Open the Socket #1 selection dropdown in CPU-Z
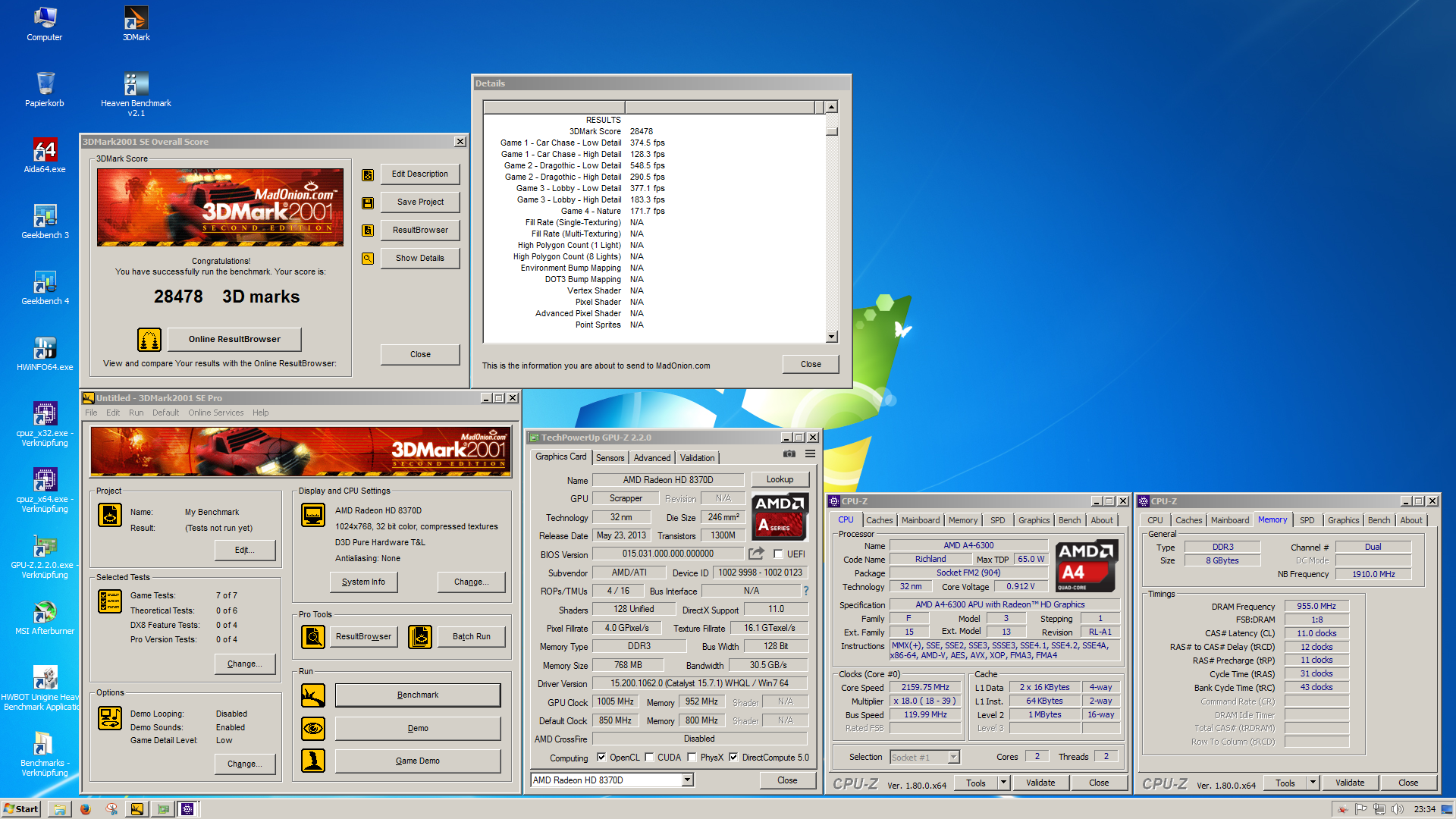 (953, 758)
